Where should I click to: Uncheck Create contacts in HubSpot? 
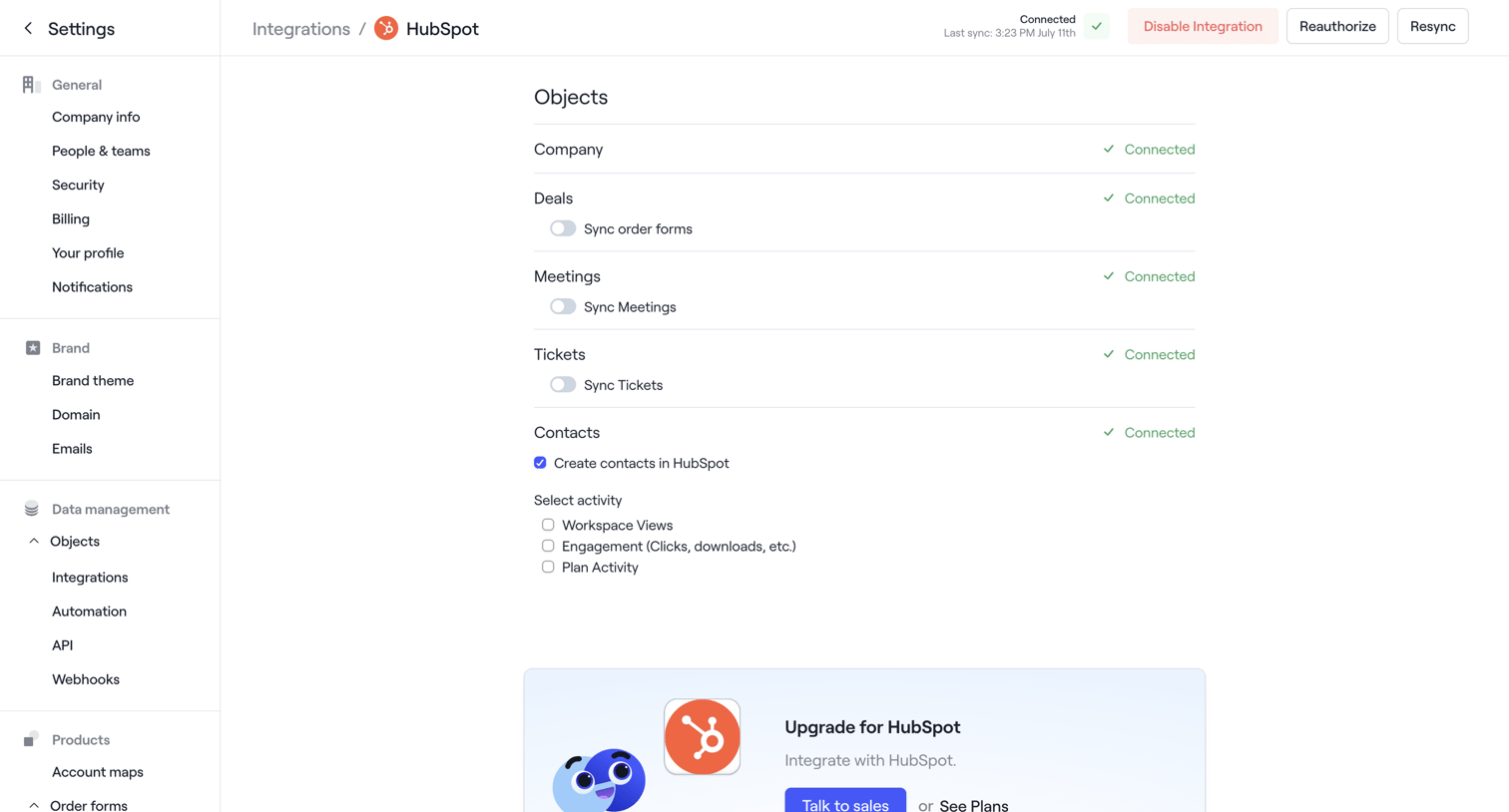(x=540, y=463)
